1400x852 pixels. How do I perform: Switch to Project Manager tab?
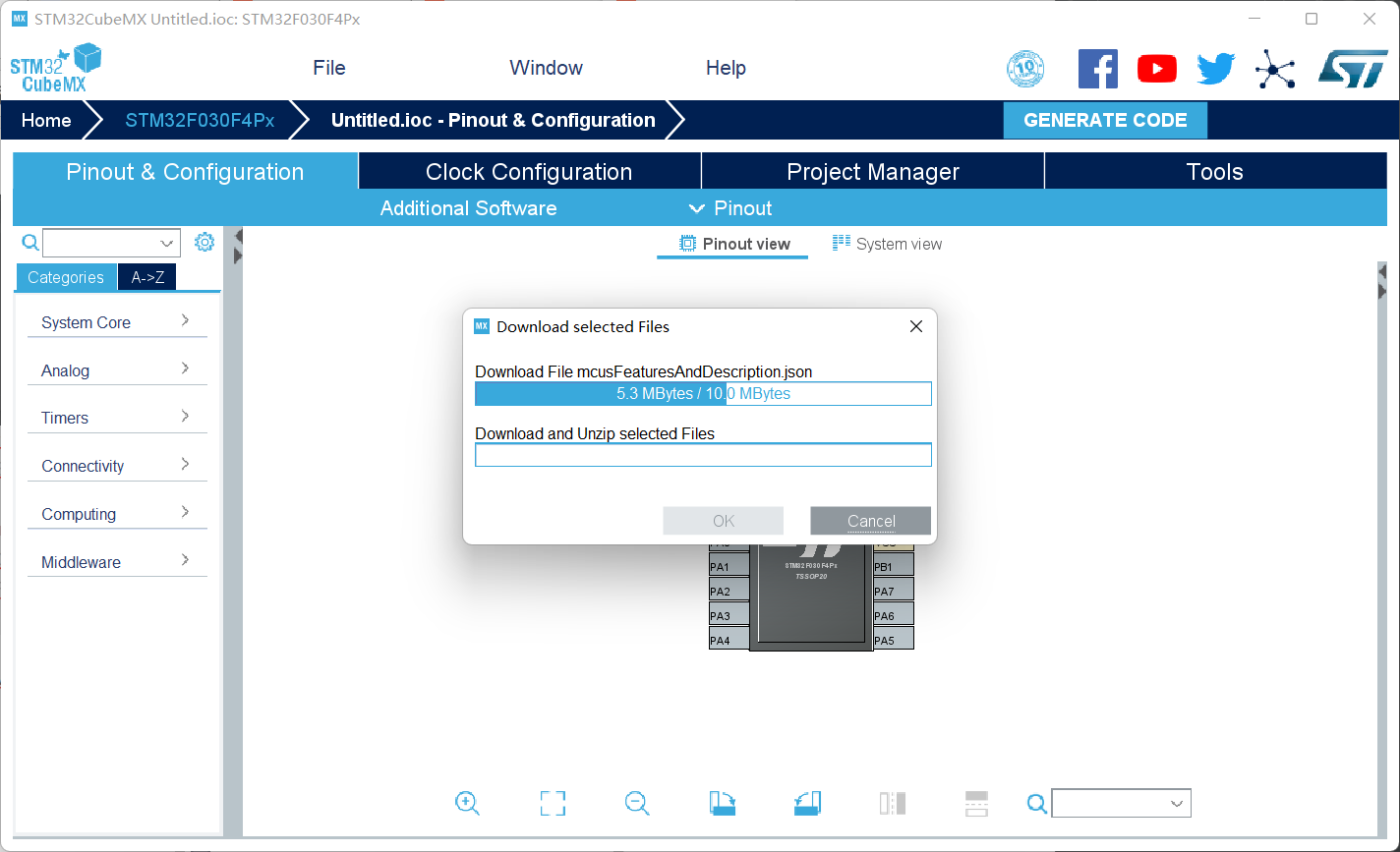(x=873, y=171)
